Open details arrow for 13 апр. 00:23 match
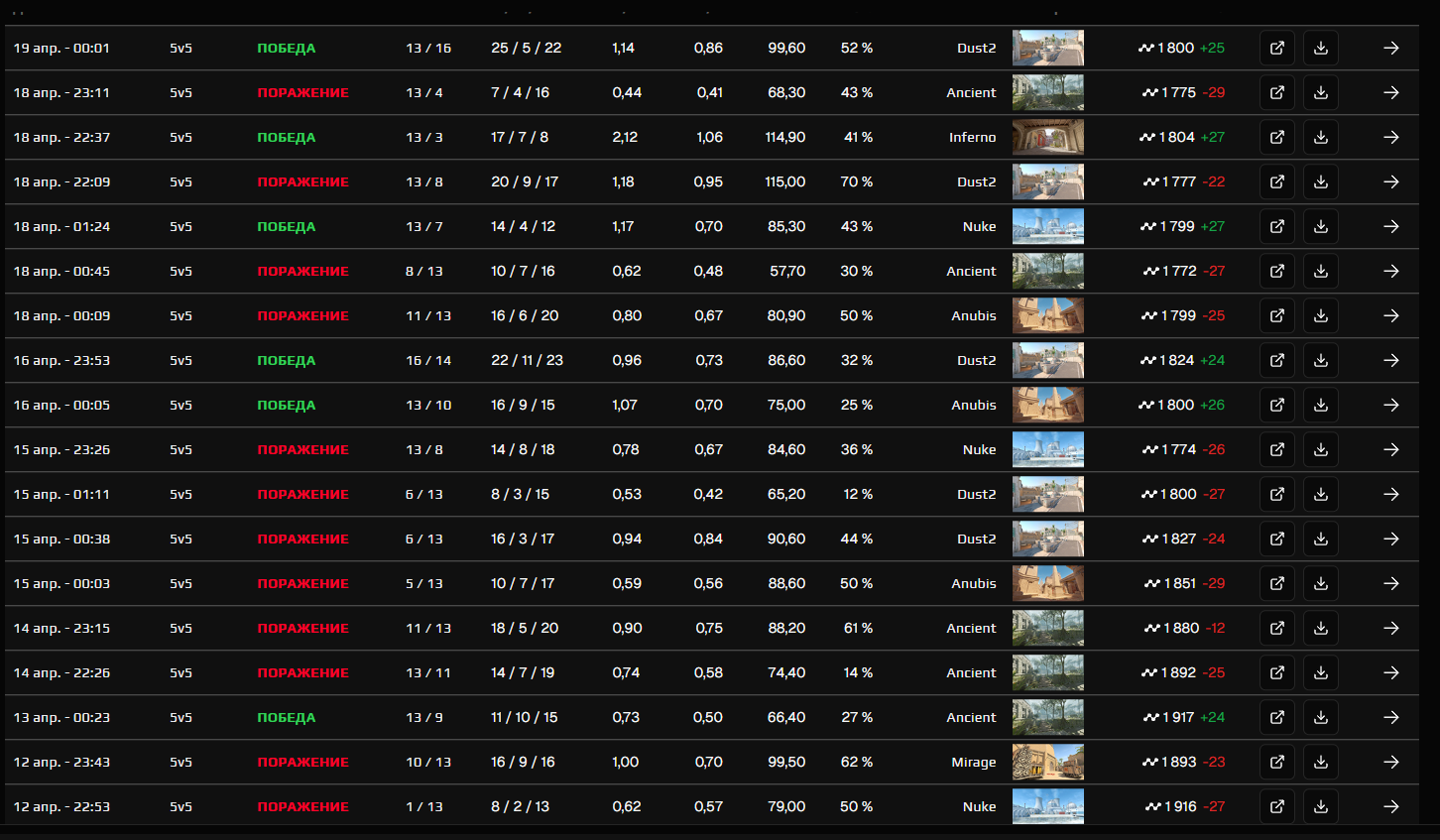1440x840 pixels. (1391, 717)
